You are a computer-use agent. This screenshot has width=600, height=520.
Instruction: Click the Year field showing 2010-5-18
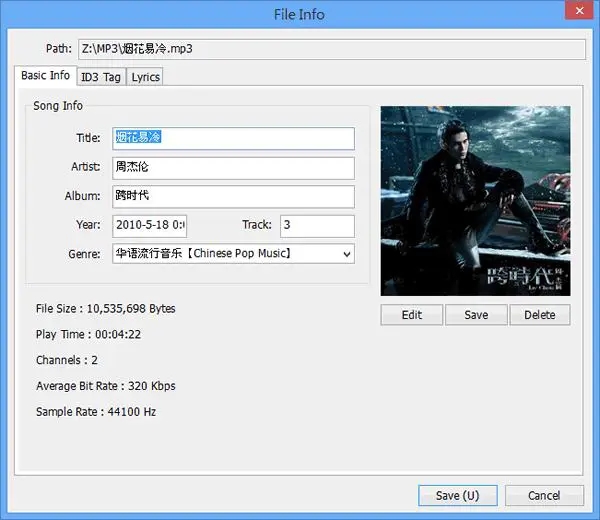click(x=150, y=226)
